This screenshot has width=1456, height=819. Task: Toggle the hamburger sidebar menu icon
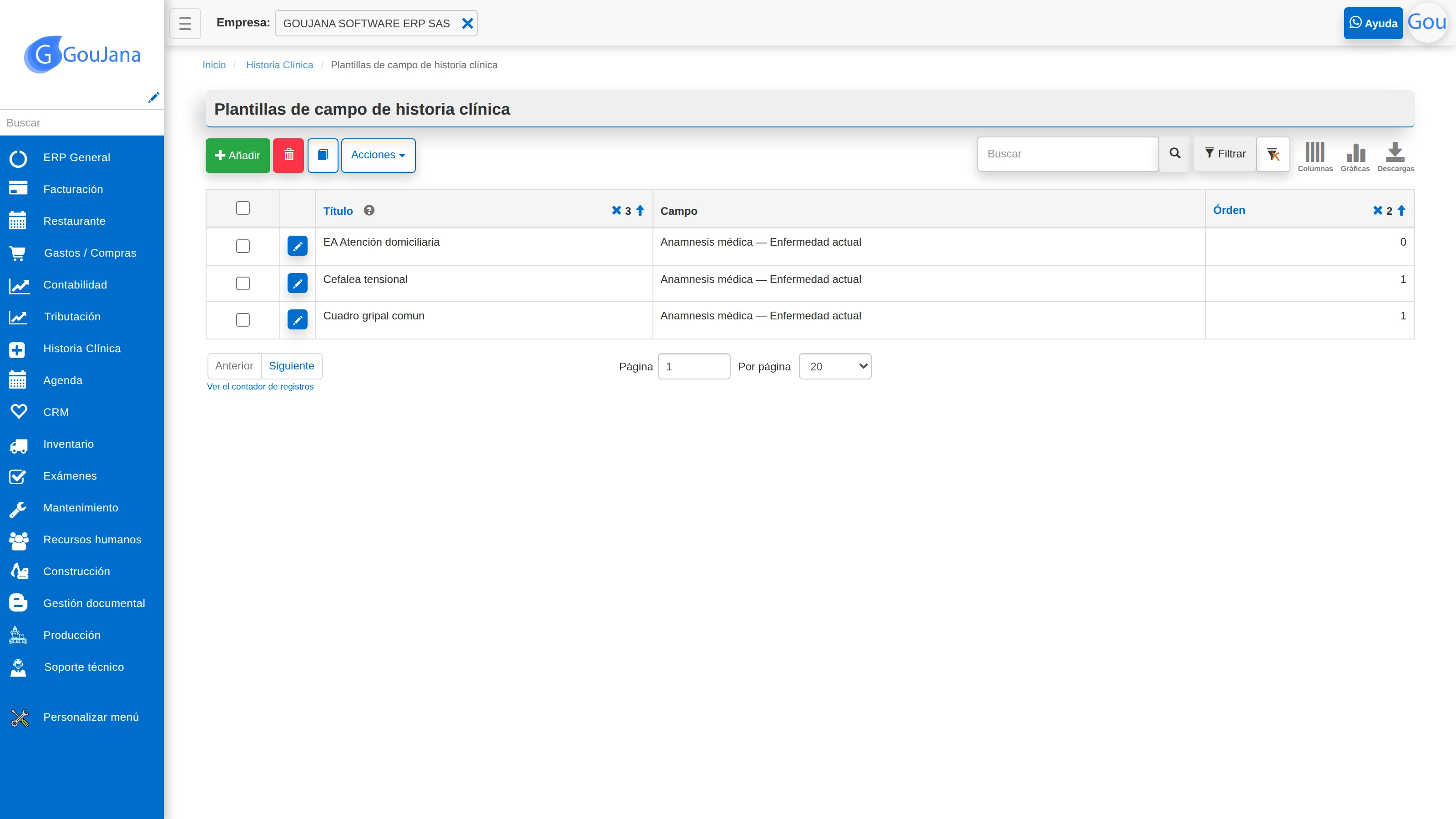[x=185, y=23]
